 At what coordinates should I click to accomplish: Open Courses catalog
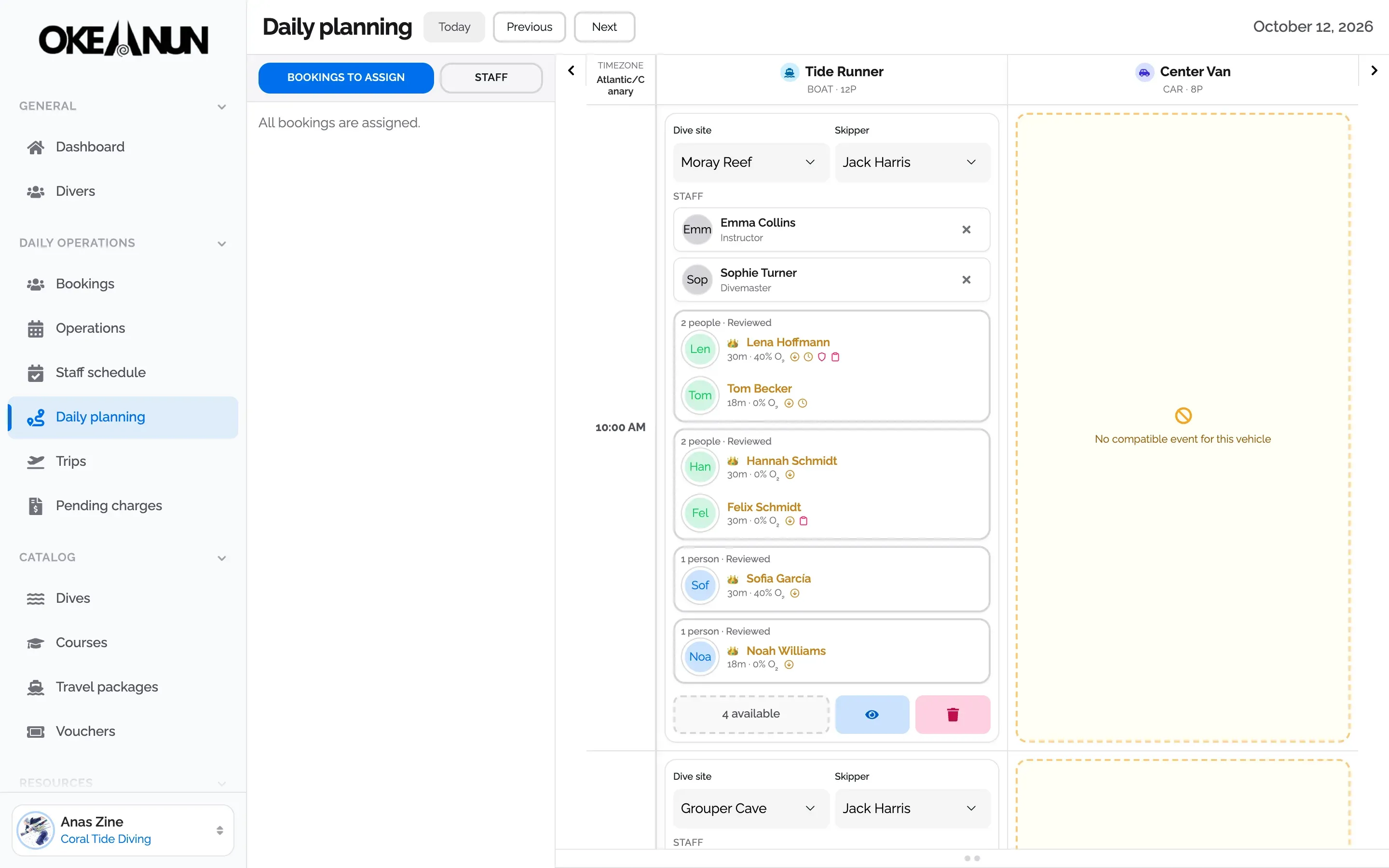123,642
